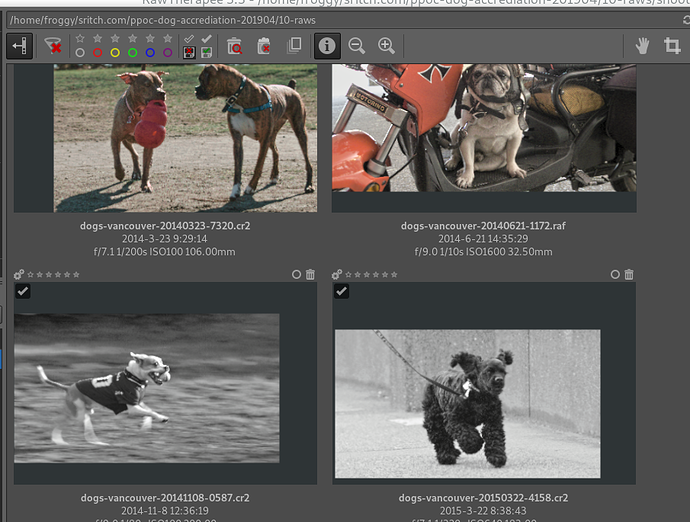Toggle image info overlay button
Viewport: 690px width, 522px height.
pos(327,46)
